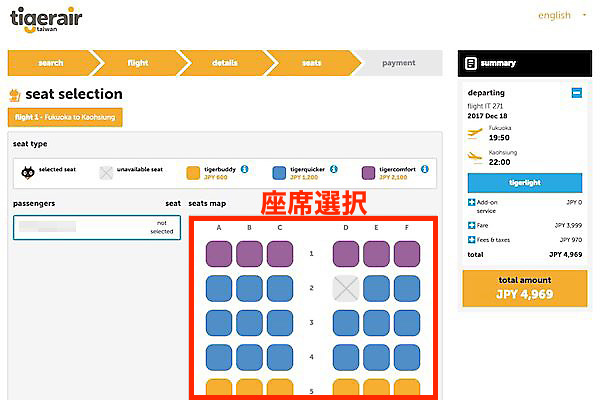Choose tigerquicker seat 3F
The width and height of the screenshot is (600, 400).
pos(407,323)
